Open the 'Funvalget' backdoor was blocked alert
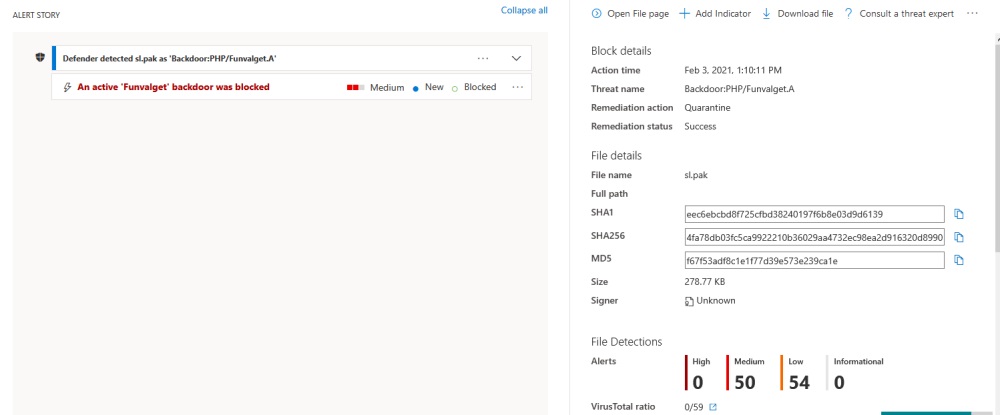The height and width of the screenshot is (415, 1000). (x=173, y=87)
